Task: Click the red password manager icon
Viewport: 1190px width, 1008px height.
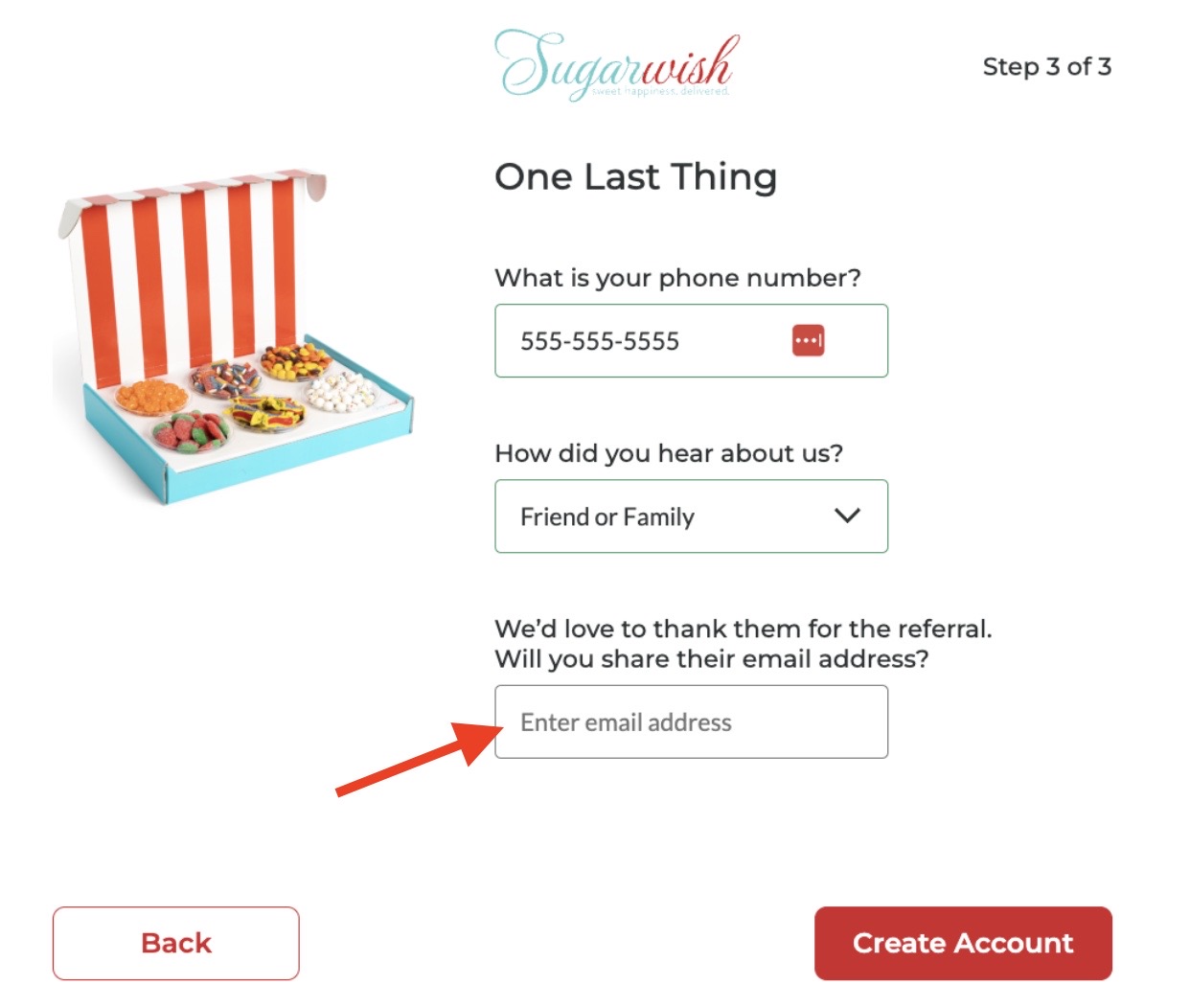Action: [x=808, y=340]
